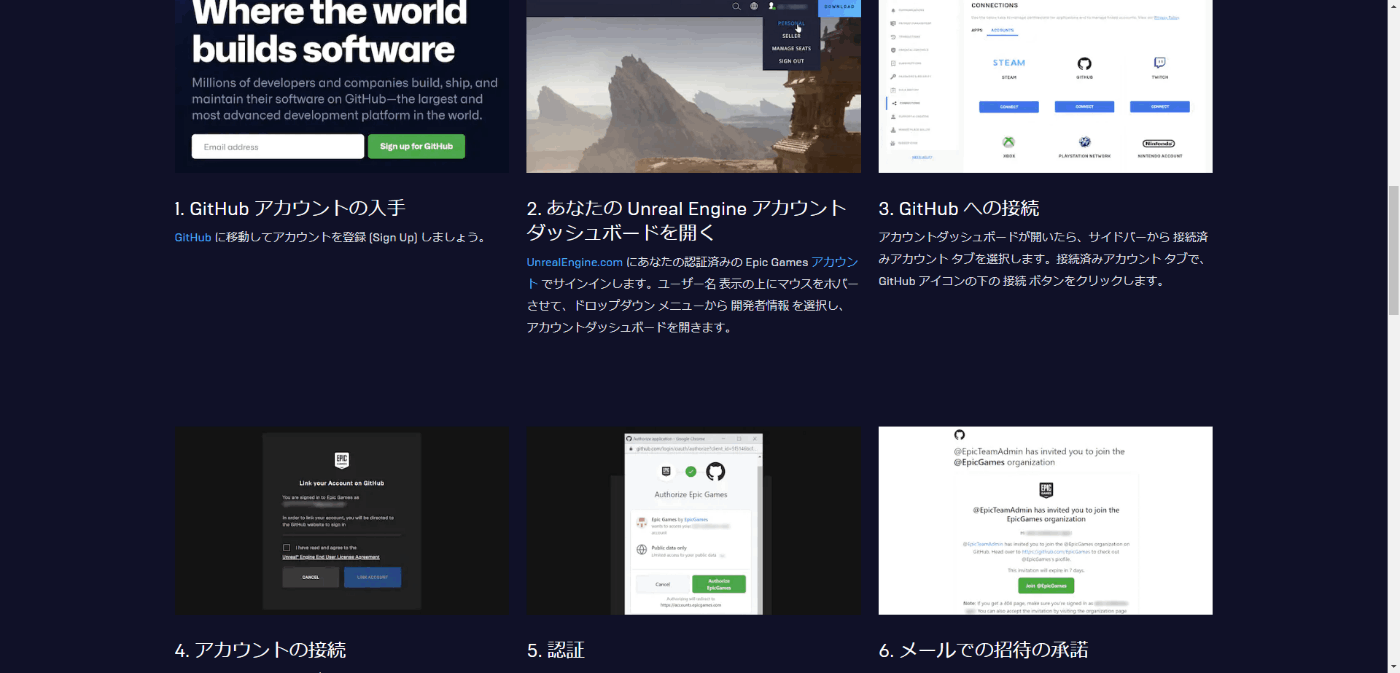
Task: Click the 'Where the world builds software' headline
Action: (x=329, y=30)
